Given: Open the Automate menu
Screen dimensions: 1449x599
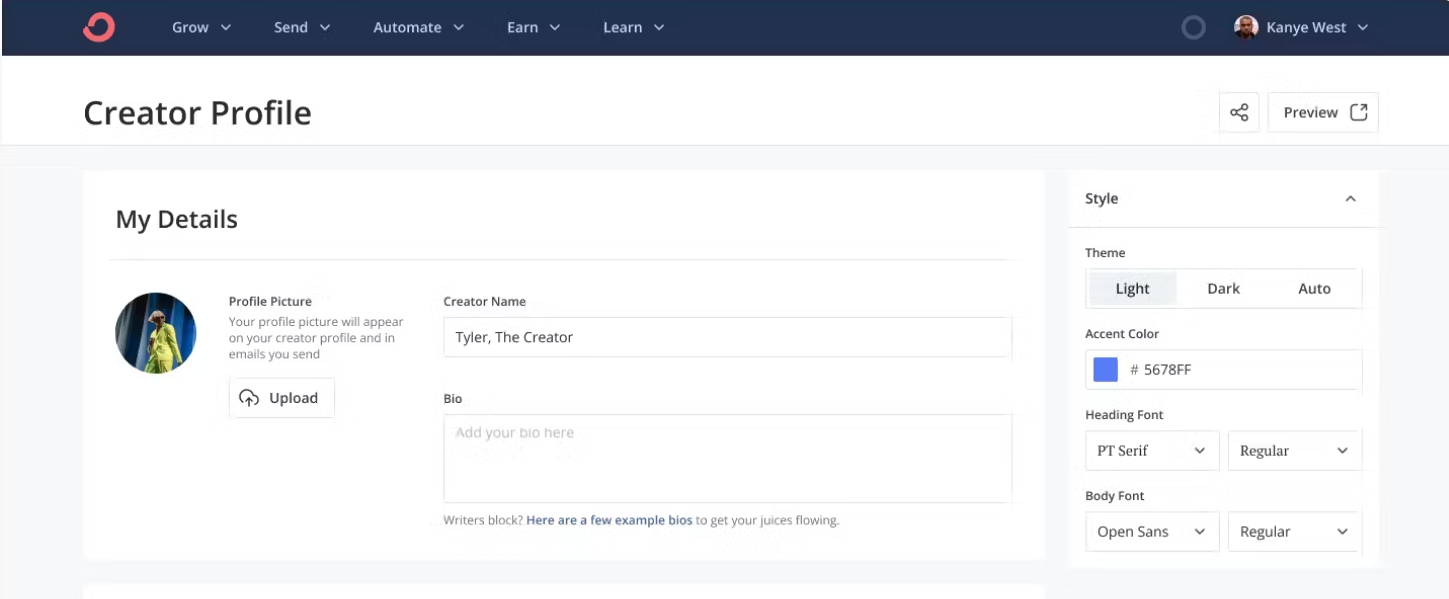Looking at the screenshot, I should pyautogui.click(x=417, y=27).
